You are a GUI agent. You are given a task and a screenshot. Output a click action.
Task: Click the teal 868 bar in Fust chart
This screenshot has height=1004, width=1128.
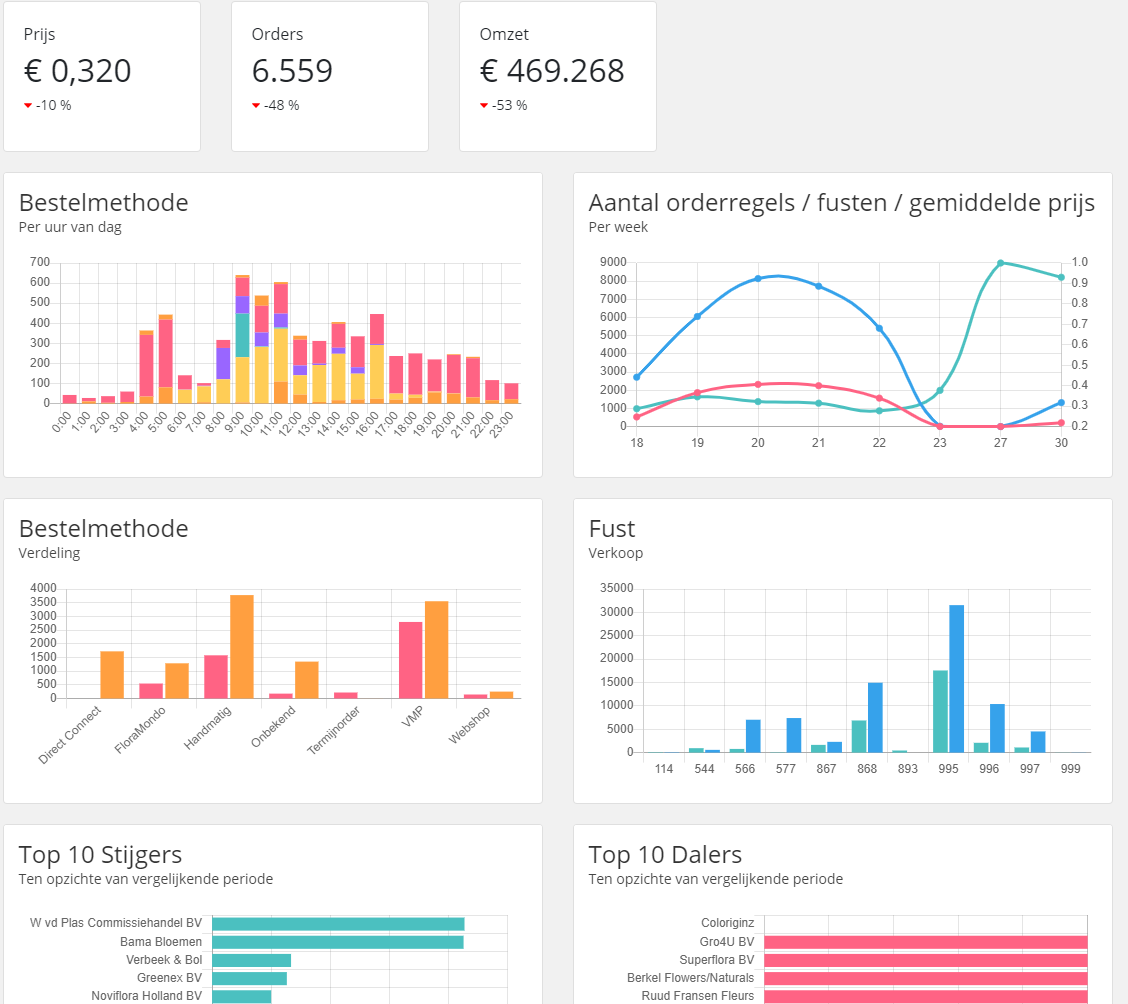point(859,736)
